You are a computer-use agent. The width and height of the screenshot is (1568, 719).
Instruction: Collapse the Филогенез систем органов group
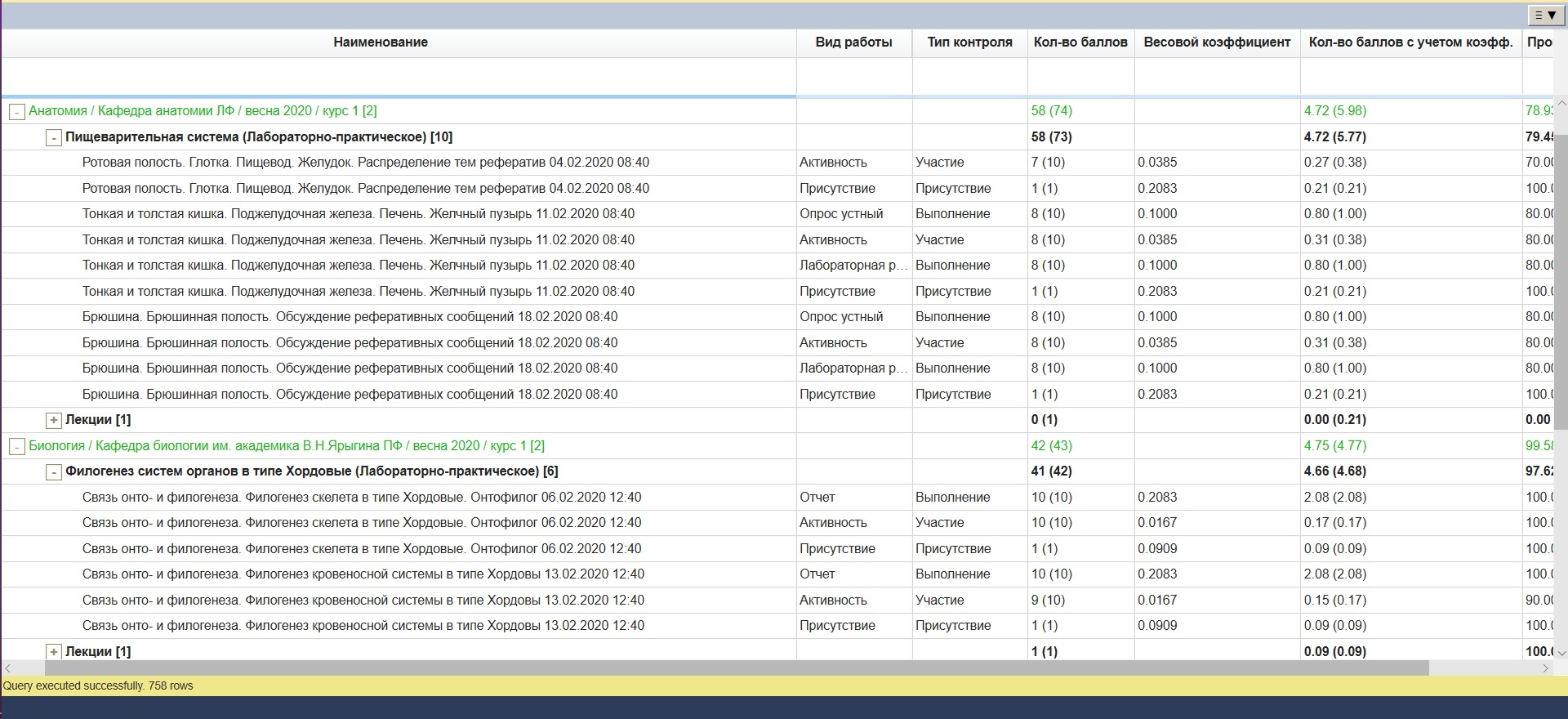[x=53, y=472]
